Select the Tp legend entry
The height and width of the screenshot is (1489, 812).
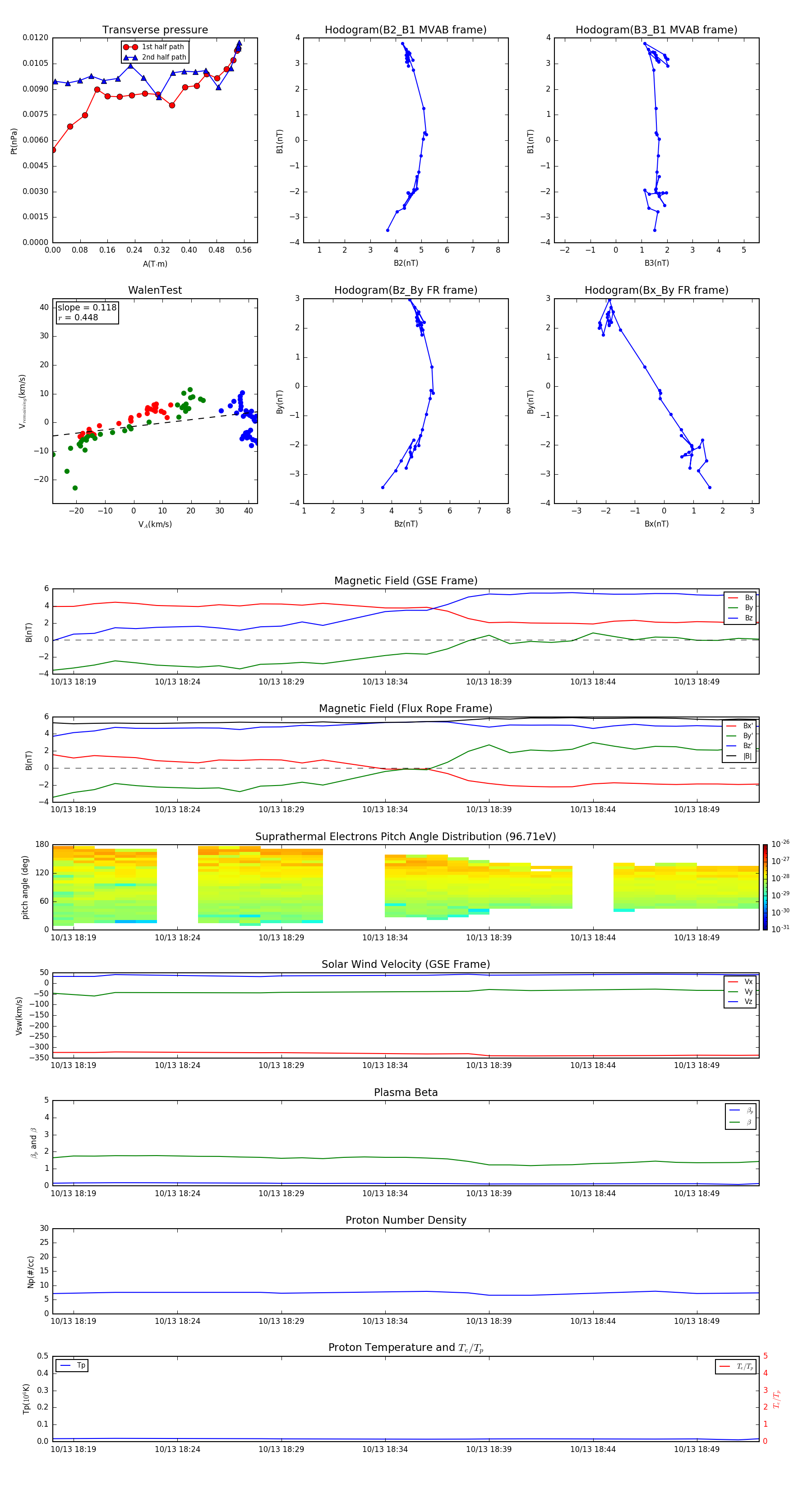click(72, 1366)
